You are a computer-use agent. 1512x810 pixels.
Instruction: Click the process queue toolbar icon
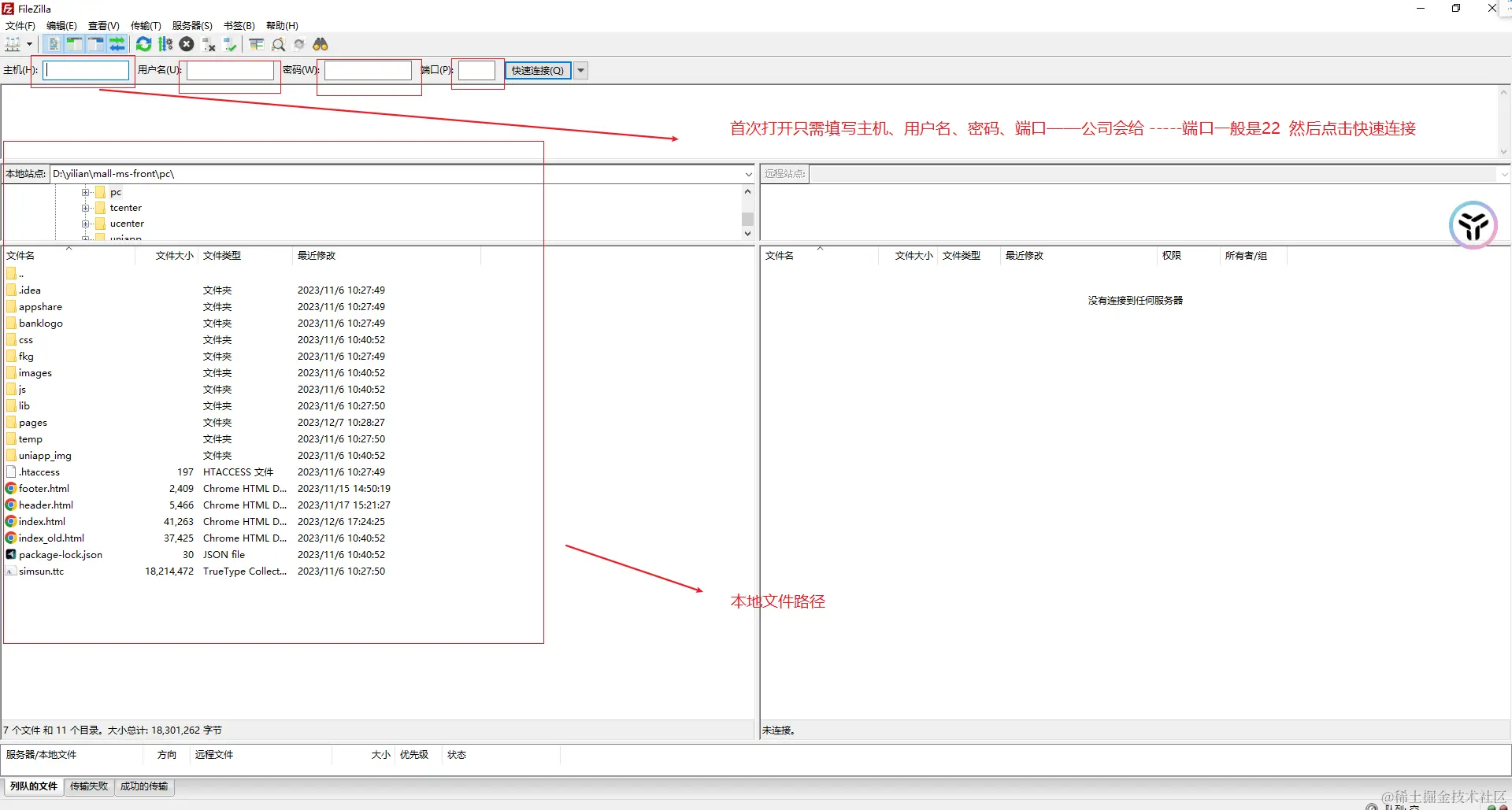(x=165, y=44)
